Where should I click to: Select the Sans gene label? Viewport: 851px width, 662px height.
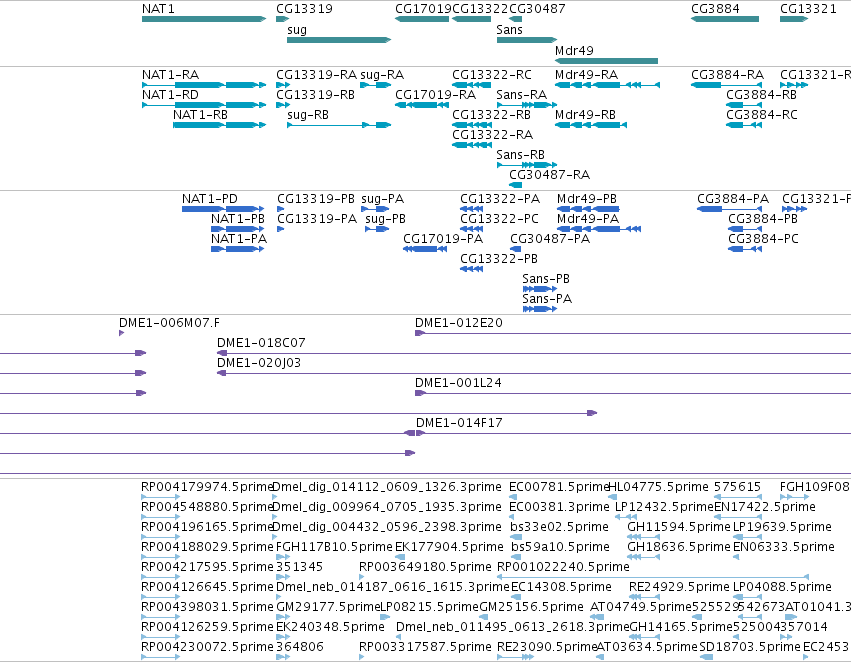pos(509,29)
